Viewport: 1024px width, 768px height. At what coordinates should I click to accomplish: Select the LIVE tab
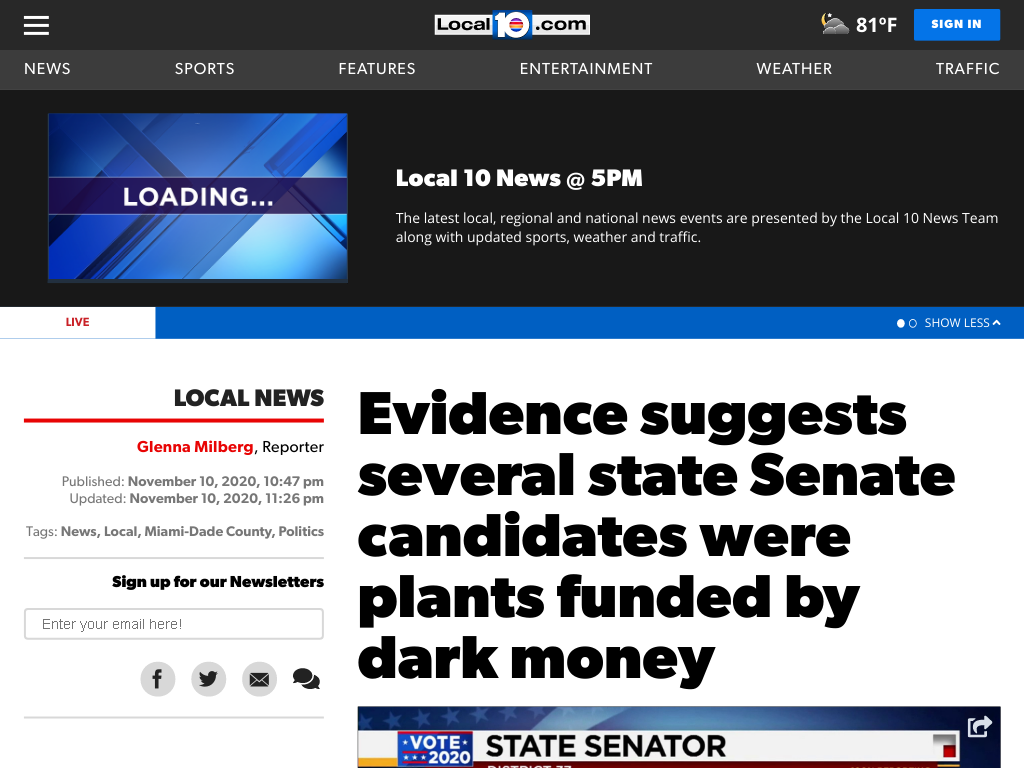coord(77,322)
